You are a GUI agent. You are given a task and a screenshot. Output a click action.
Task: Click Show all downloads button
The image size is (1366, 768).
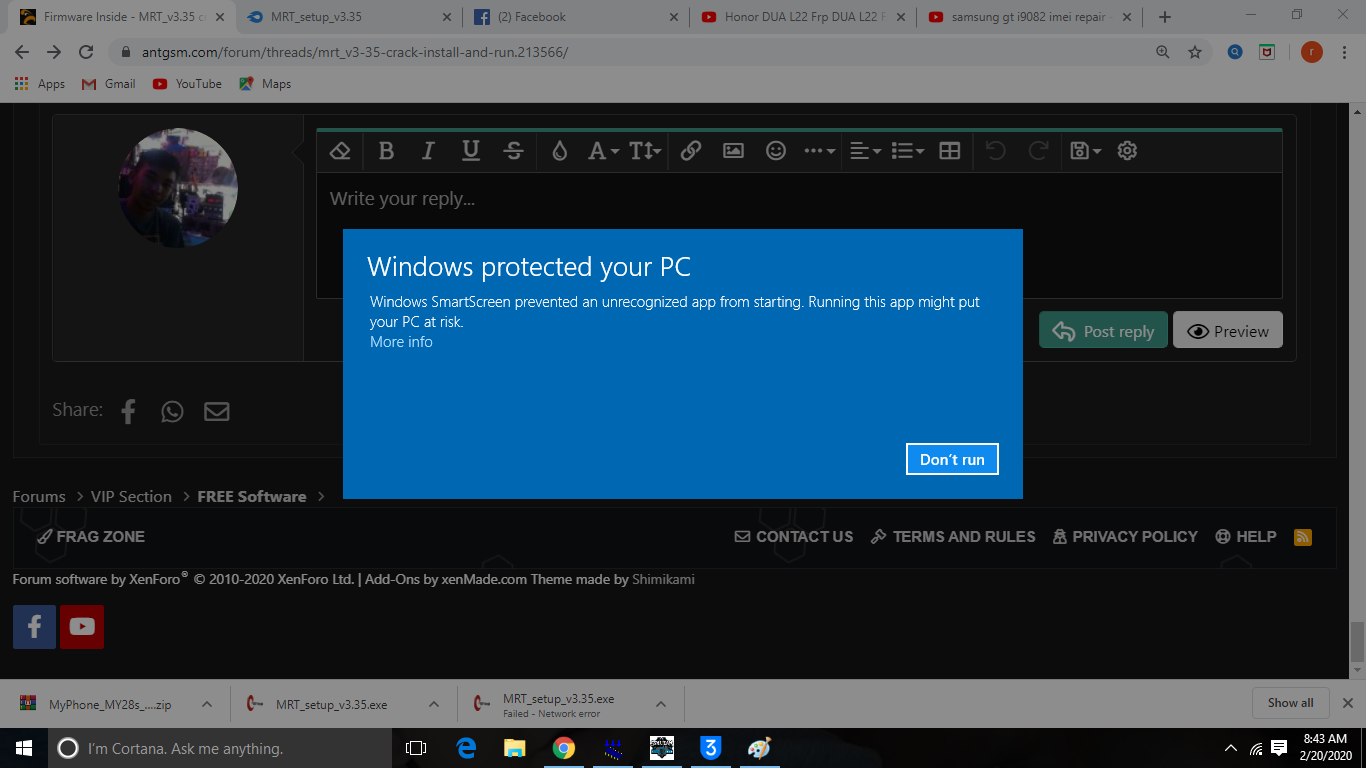[x=1290, y=703]
